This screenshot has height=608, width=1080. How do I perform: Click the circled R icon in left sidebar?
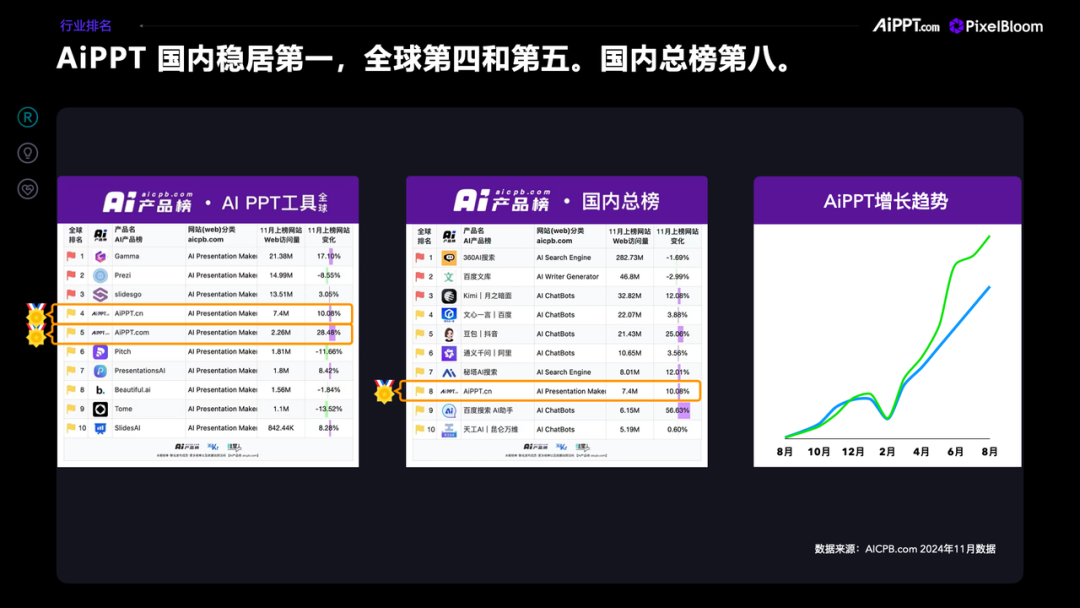coord(28,118)
